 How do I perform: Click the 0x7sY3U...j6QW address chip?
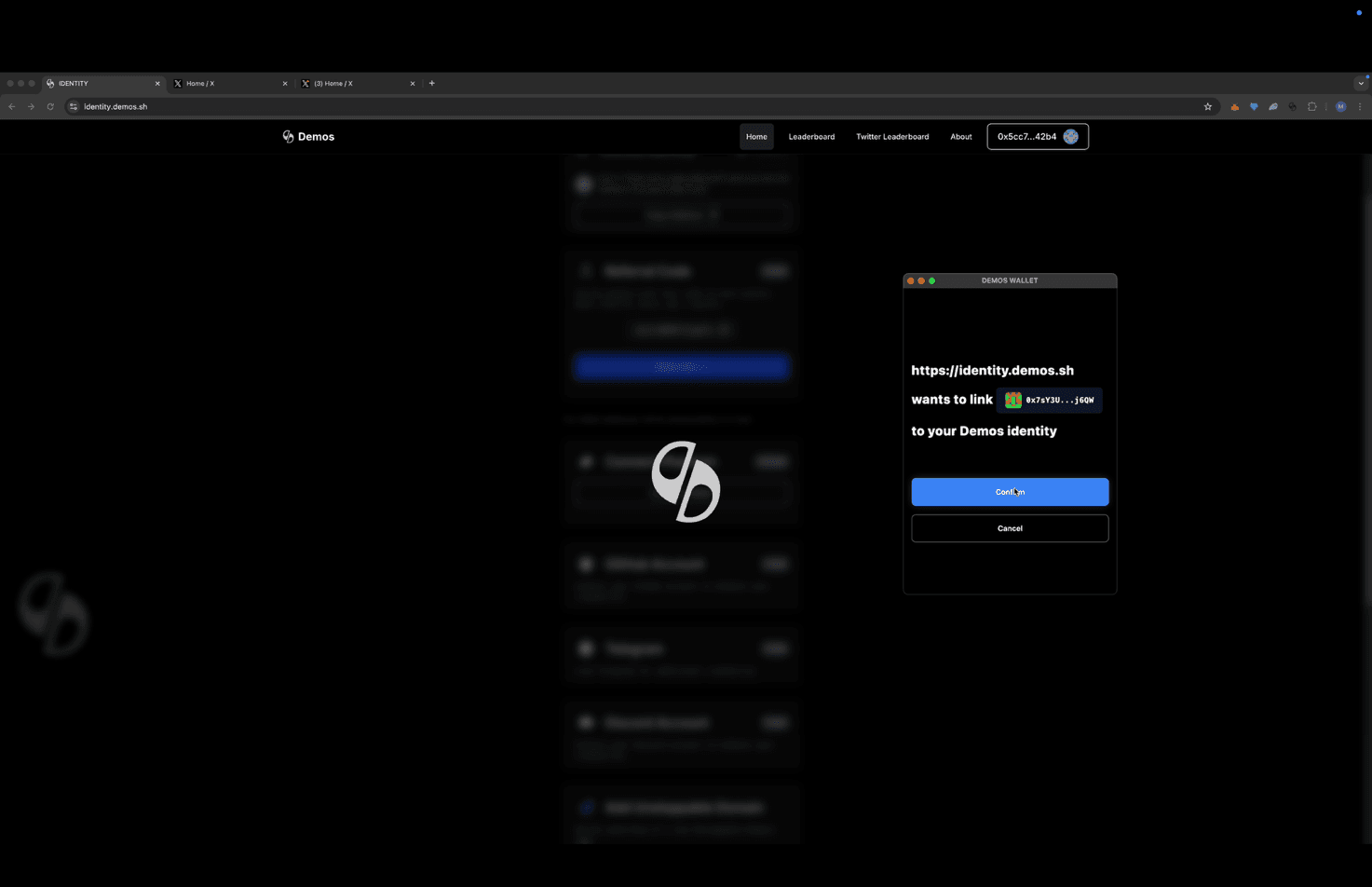click(x=1050, y=400)
